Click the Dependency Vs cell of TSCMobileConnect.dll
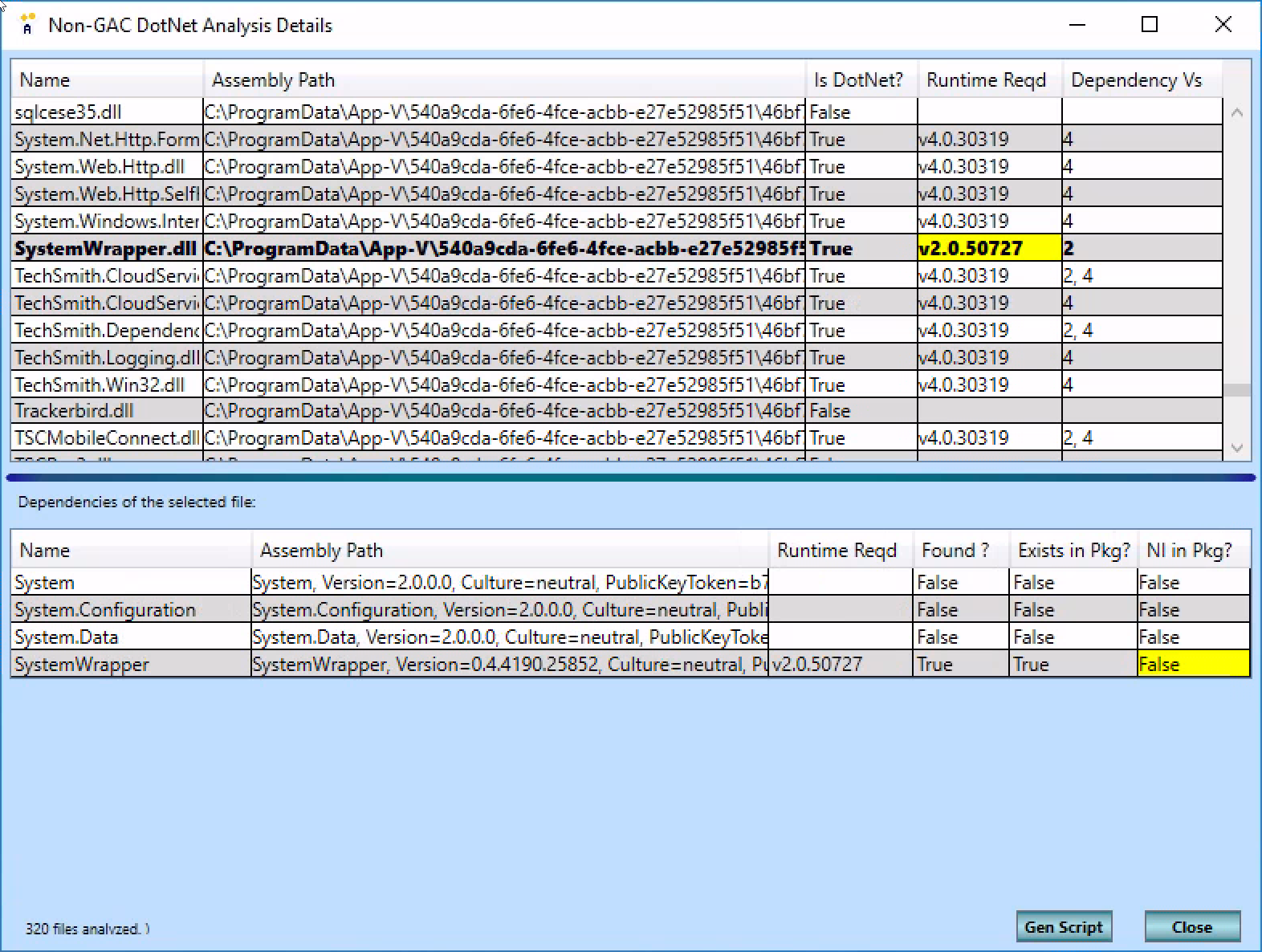This screenshot has height=952, width=1262. [1142, 438]
